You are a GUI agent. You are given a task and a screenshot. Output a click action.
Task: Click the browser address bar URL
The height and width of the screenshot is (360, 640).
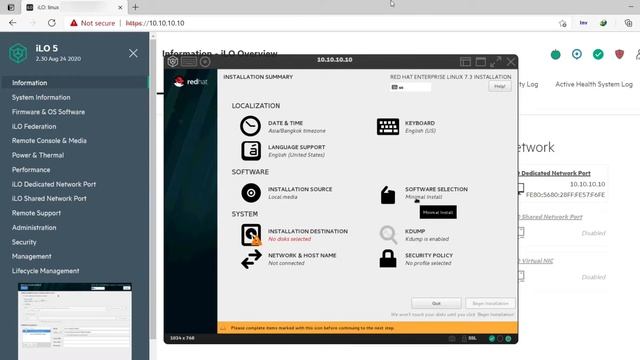(x=155, y=23)
